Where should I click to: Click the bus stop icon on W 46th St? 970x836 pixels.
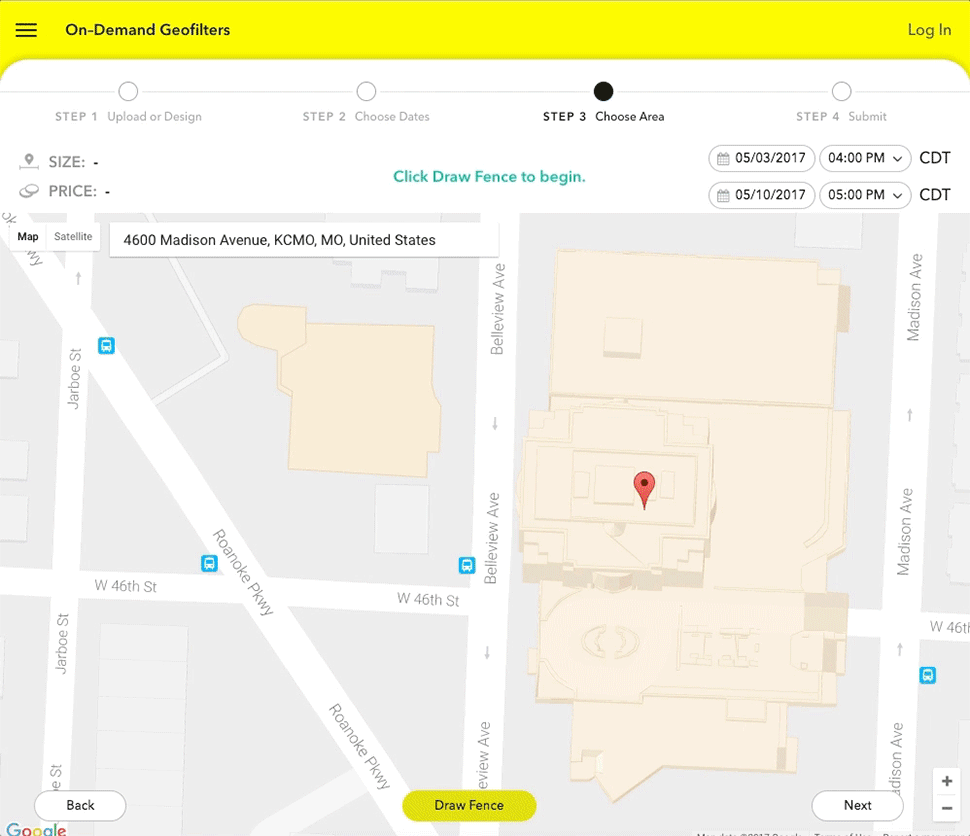coord(209,563)
